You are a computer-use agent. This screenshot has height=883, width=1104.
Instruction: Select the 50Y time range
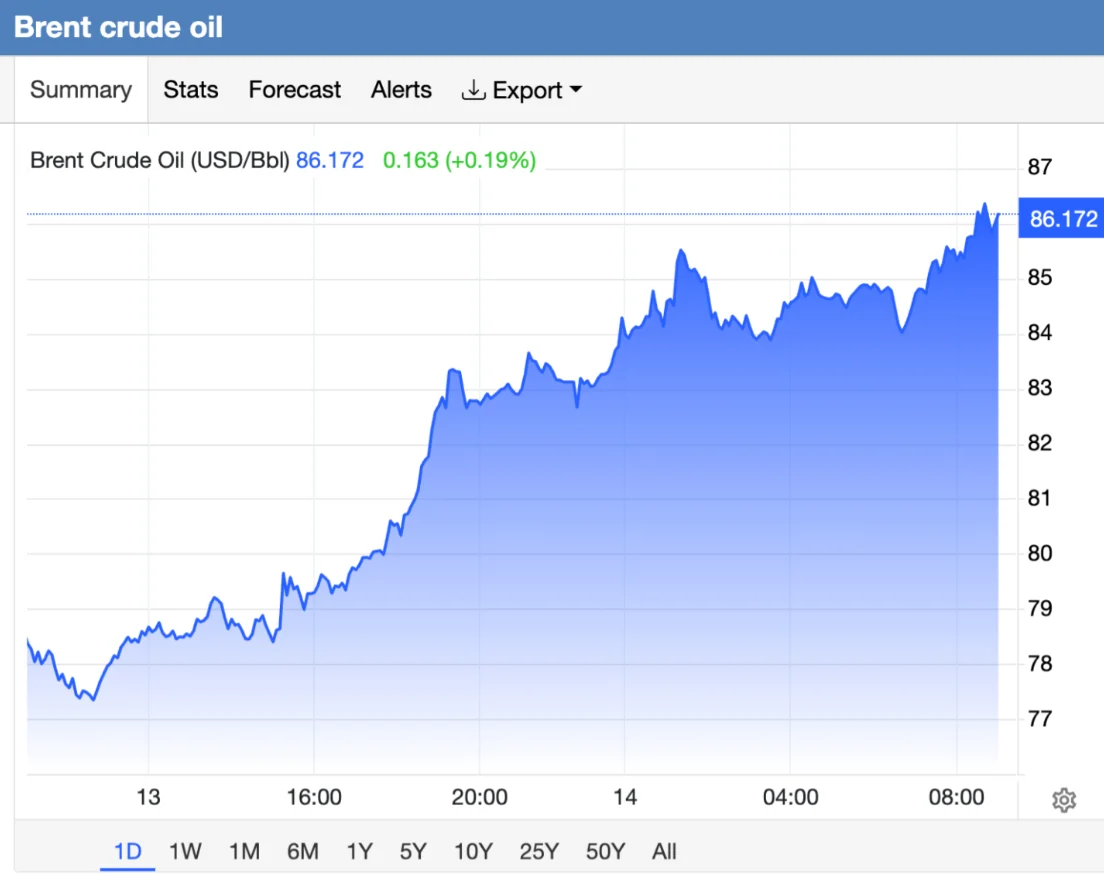(x=606, y=851)
